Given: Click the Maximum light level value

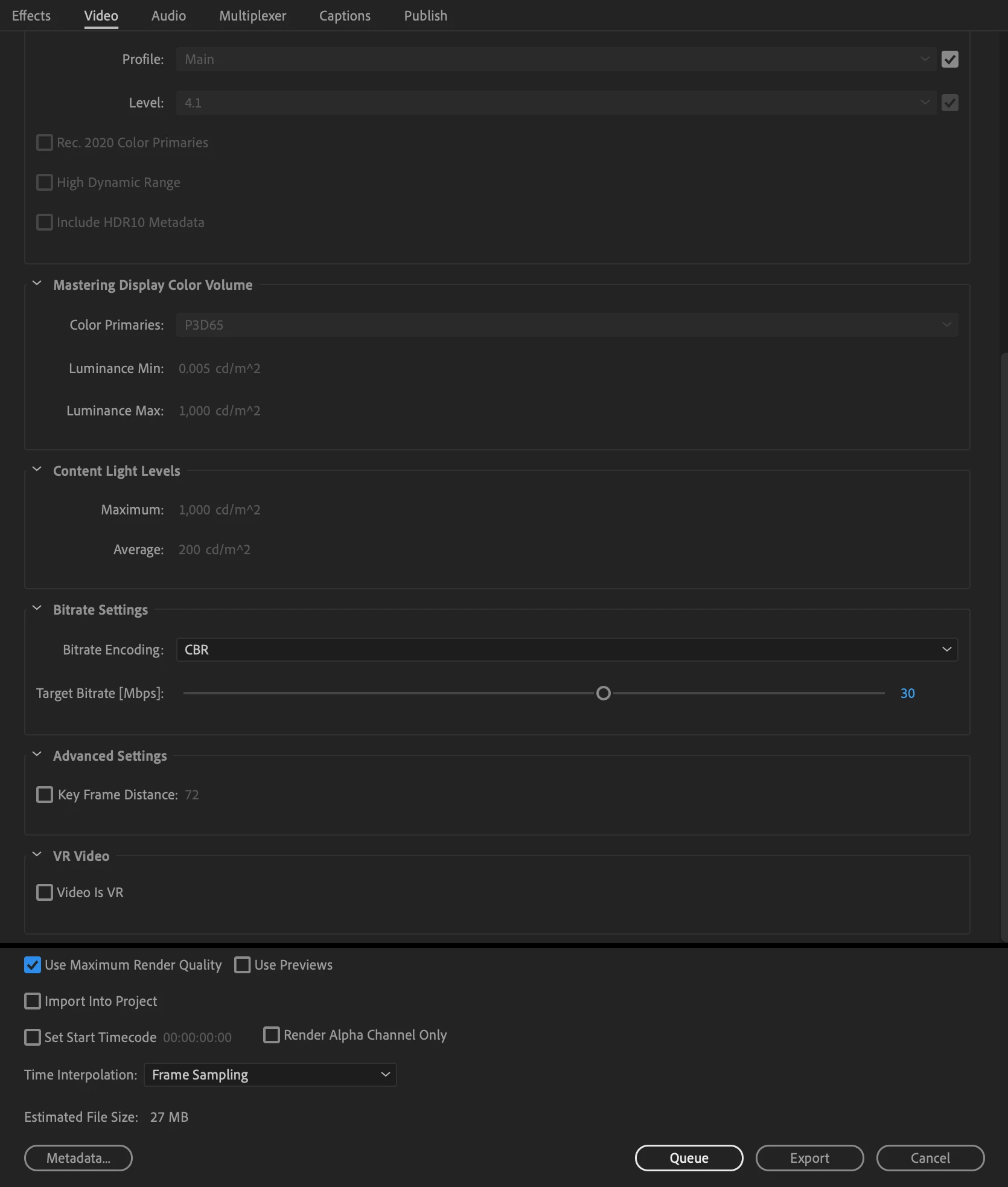Looking at the screenshot, I should (x=219, y=510).
